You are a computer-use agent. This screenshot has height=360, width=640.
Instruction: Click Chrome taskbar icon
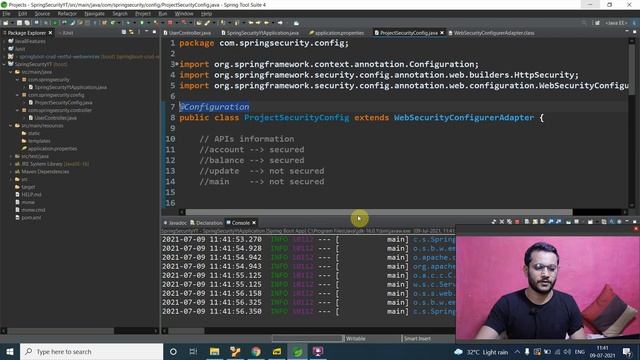(x=256, y=351)
